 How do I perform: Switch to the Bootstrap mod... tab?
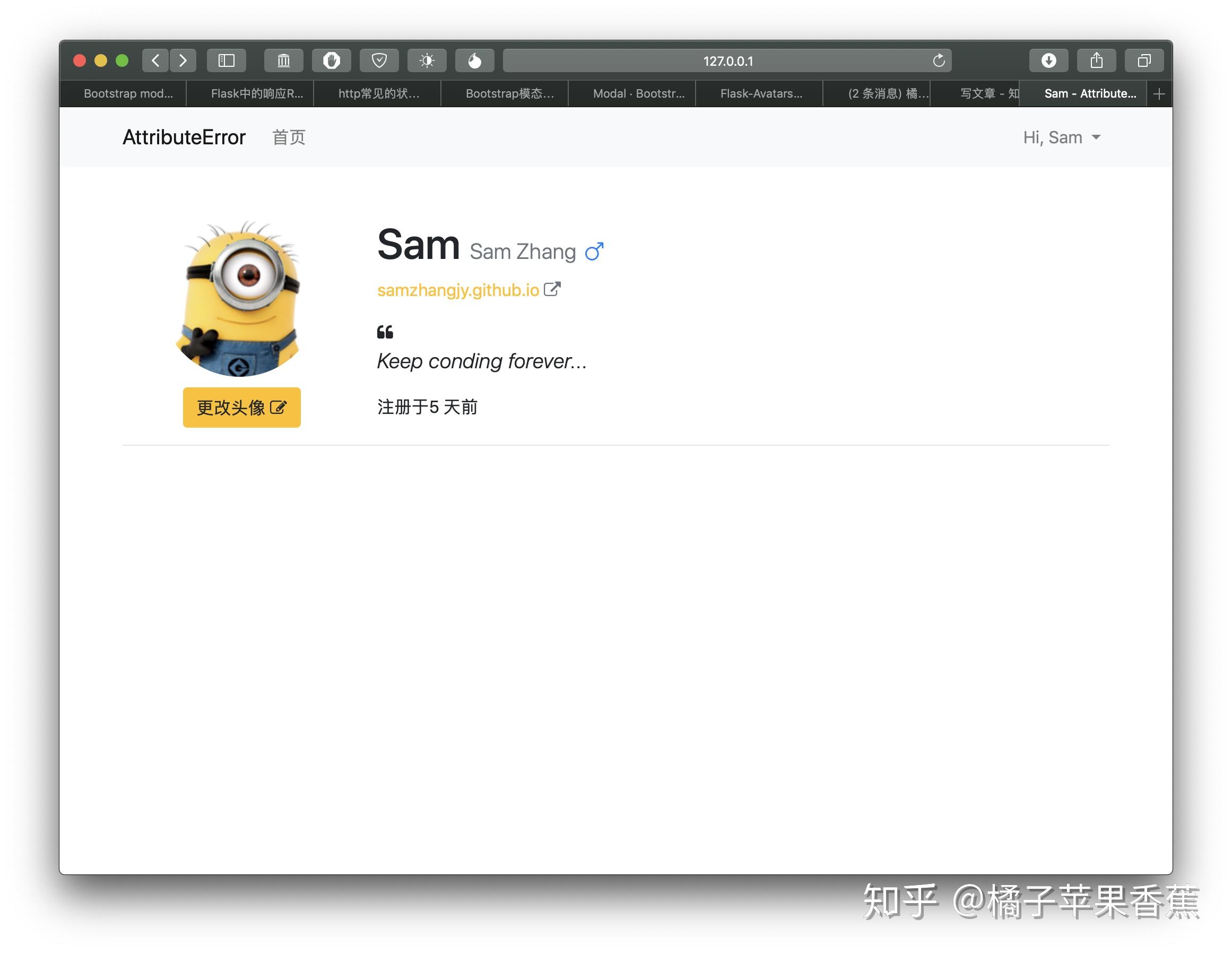[x=128, y=94]
